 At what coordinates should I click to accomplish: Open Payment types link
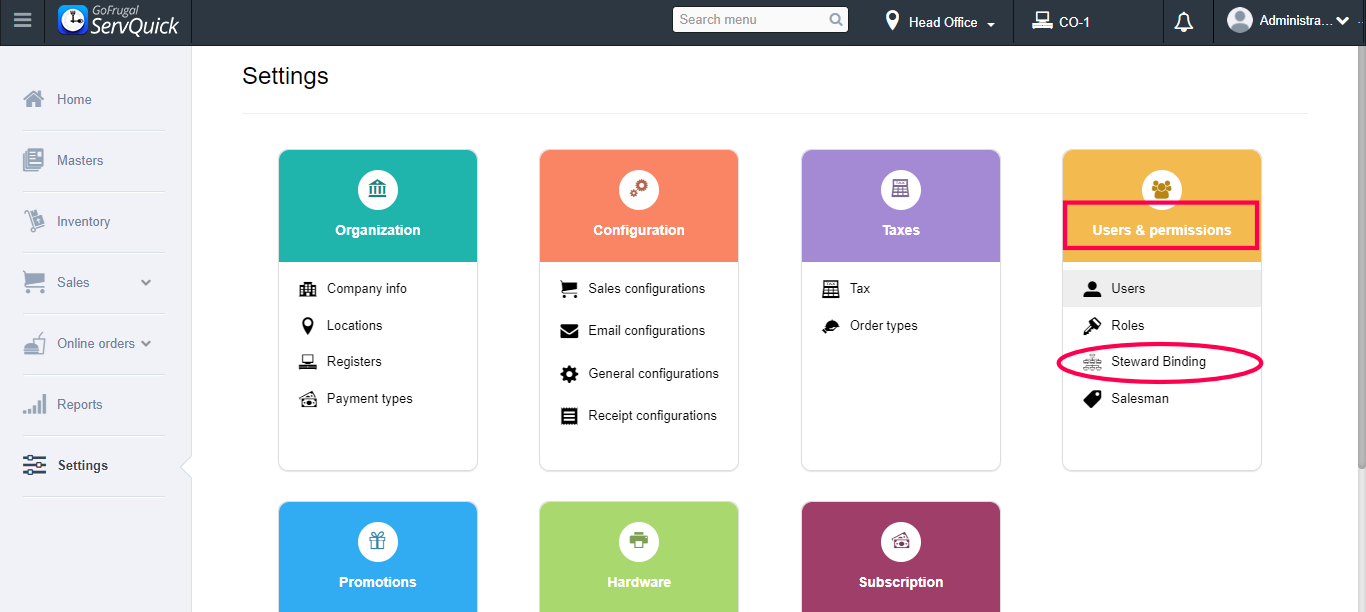(369, 399)
